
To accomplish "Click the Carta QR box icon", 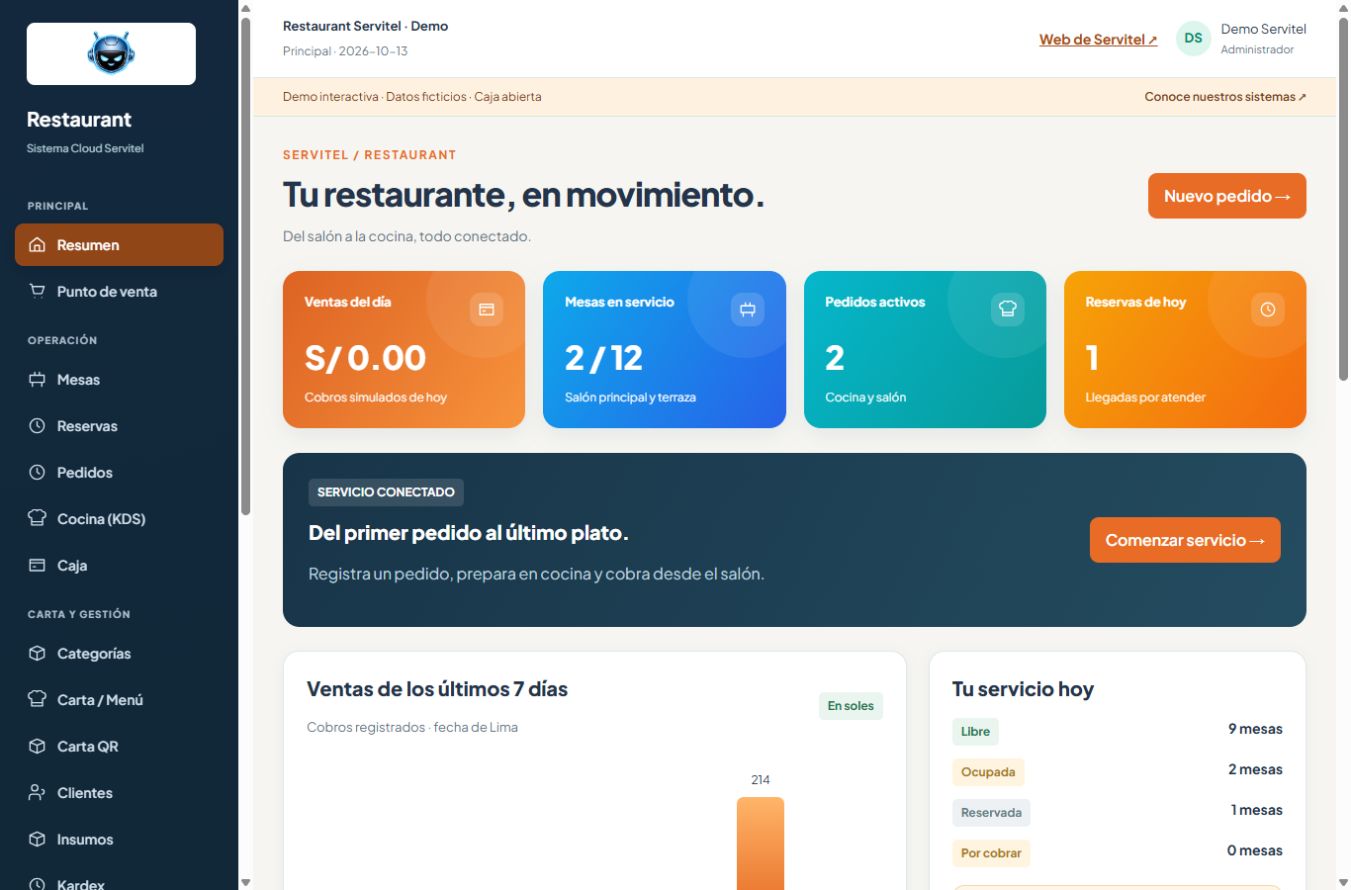I will 38,747.
